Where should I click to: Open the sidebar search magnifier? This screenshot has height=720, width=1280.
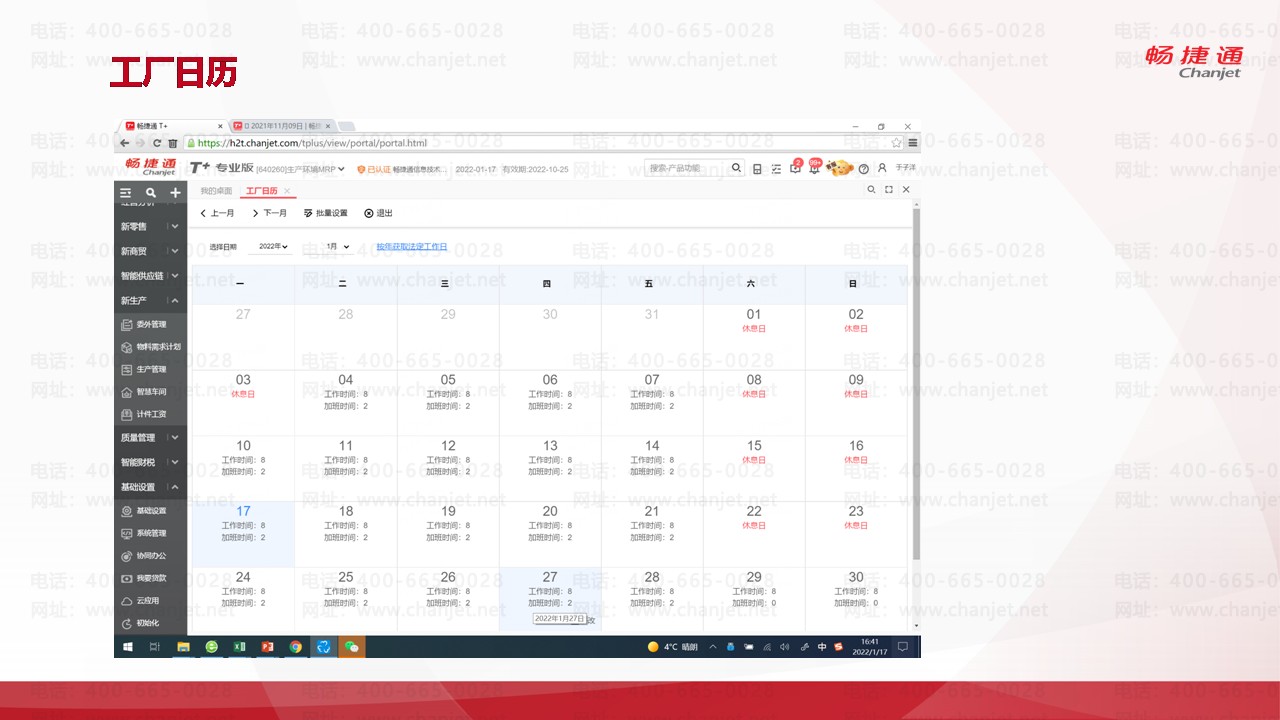coord(151,193)
